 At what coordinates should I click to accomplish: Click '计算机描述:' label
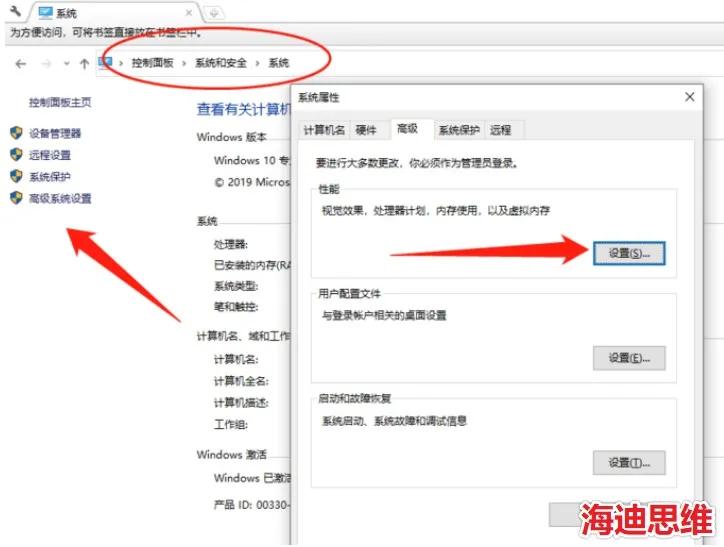click(x=241, y=403)
